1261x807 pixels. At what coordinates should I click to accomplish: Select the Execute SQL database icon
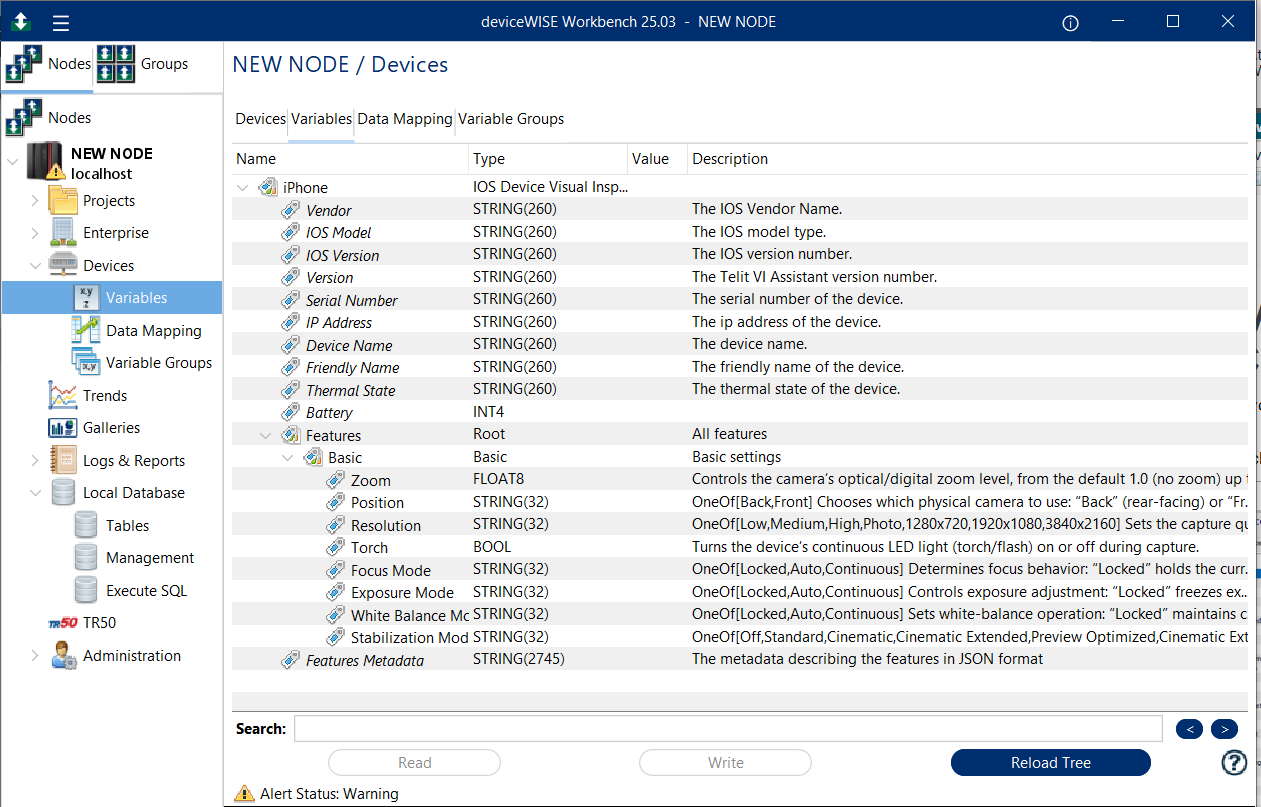[x=87, y=590]
